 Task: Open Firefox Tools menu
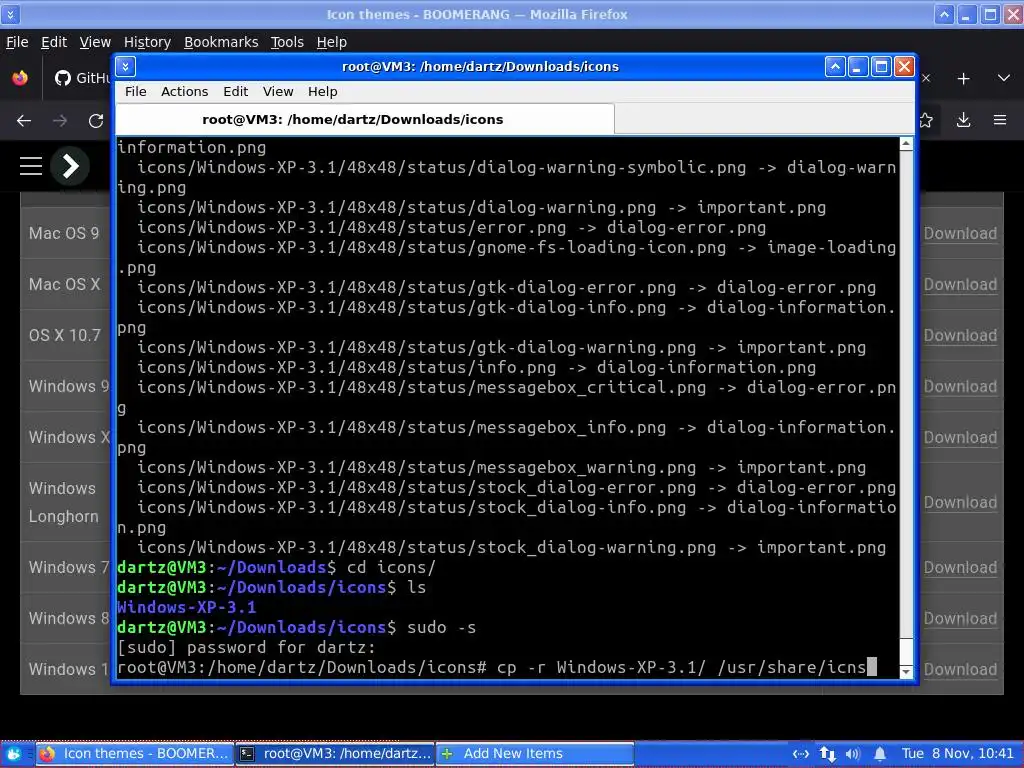(287, 42)
